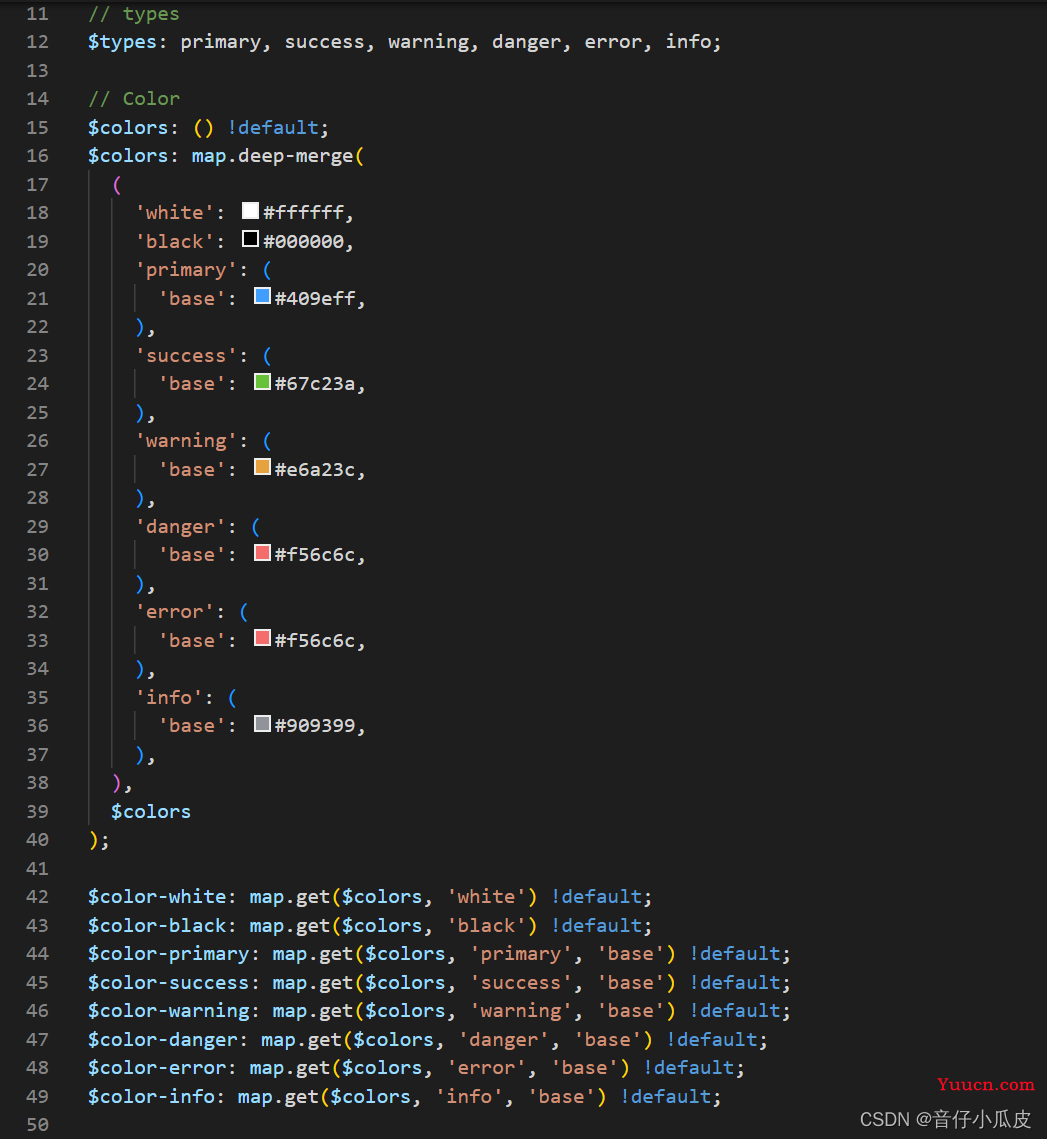This screenshot has width=1047, height=1139.
Task: Open color picker for white #ffffff swatch
Action: point(250,211)
